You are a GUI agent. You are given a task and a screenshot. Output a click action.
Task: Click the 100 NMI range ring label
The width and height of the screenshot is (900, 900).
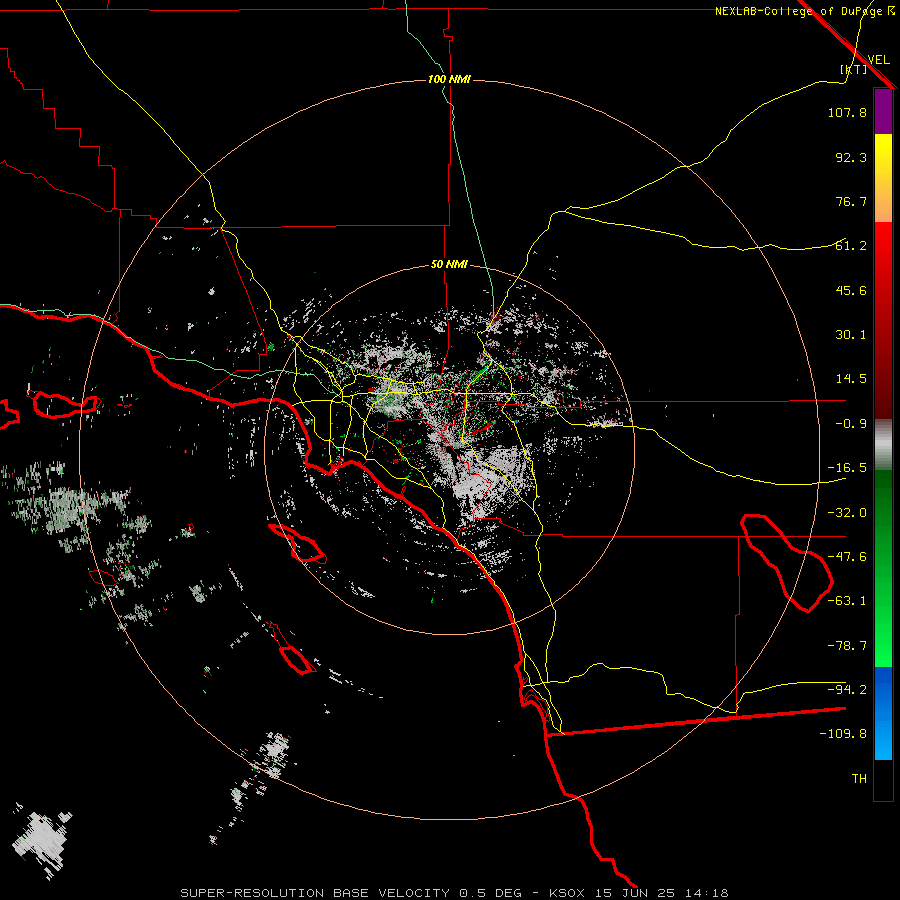click(x=449, y=79)
